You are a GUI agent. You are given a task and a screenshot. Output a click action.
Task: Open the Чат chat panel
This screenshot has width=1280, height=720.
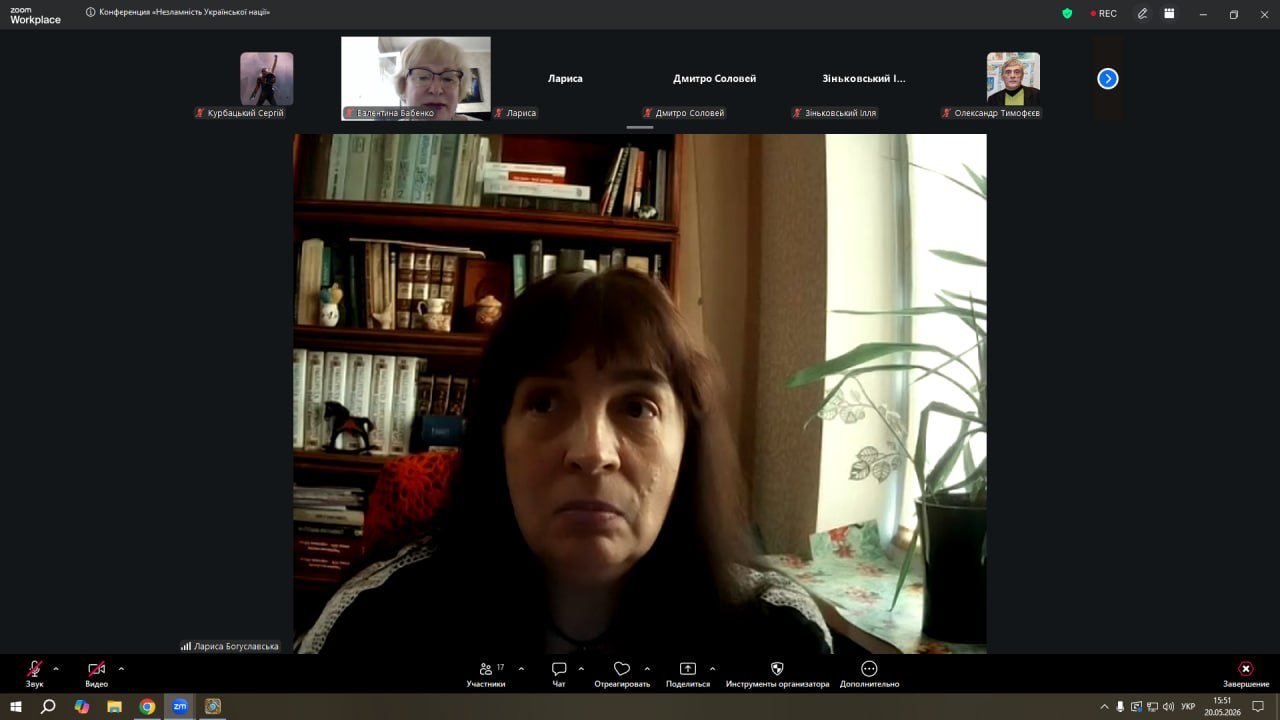[x=559, y=673]
